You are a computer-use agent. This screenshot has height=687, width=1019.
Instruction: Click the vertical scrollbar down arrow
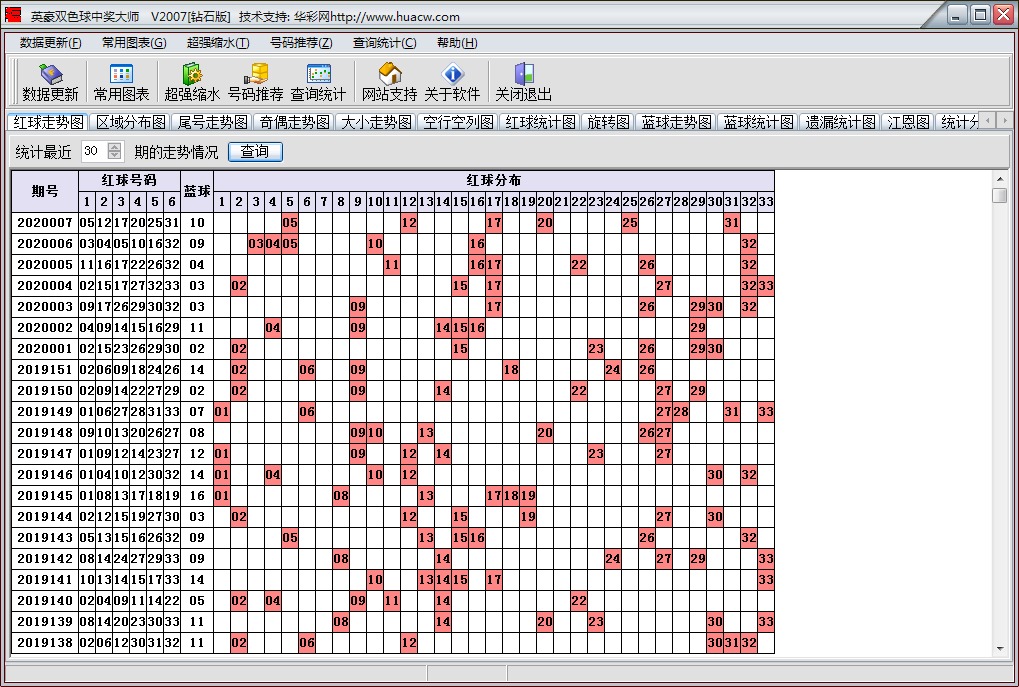[x=999, y=649]
